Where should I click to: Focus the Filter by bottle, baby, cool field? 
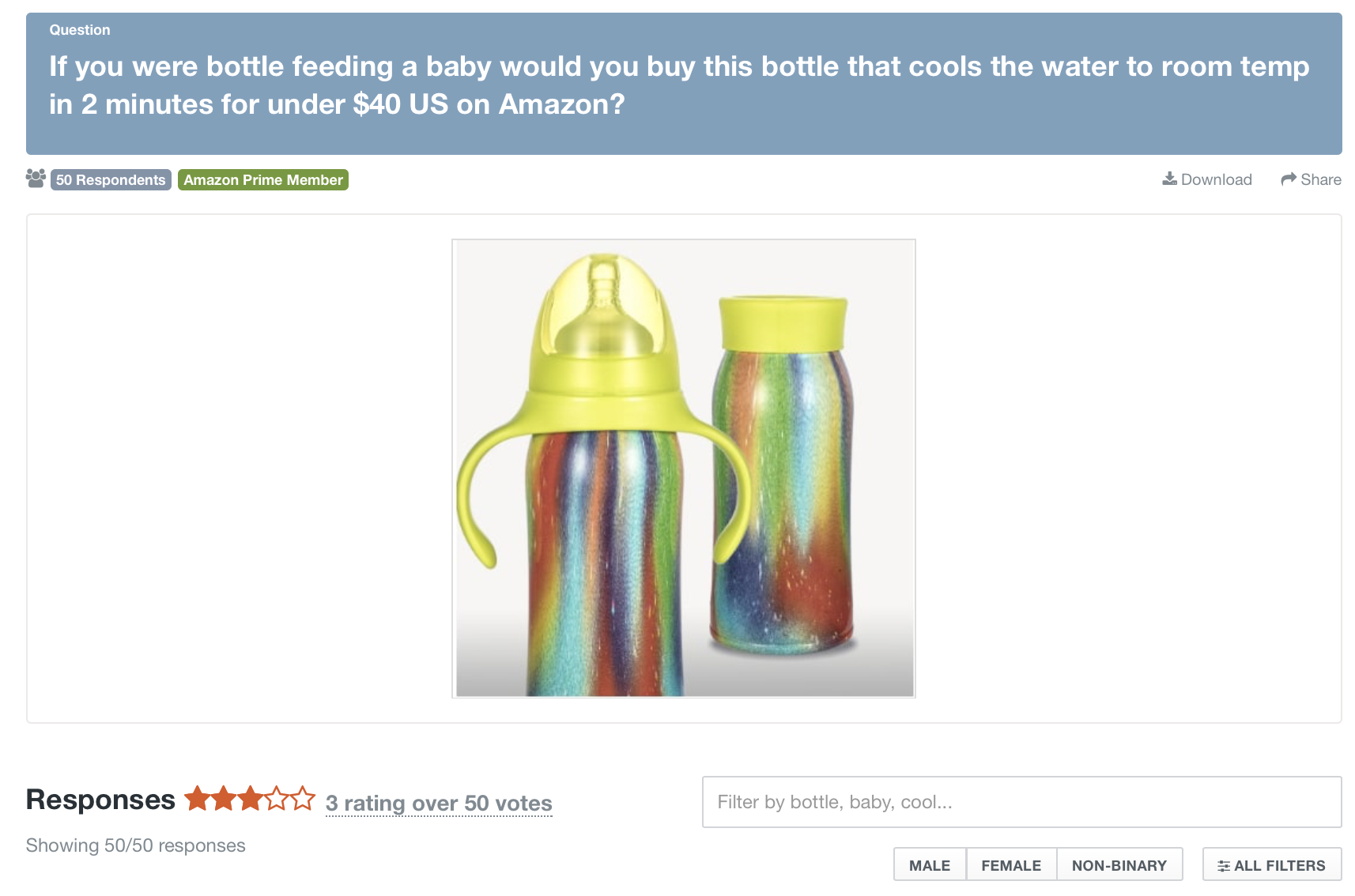coord(1021,802)
